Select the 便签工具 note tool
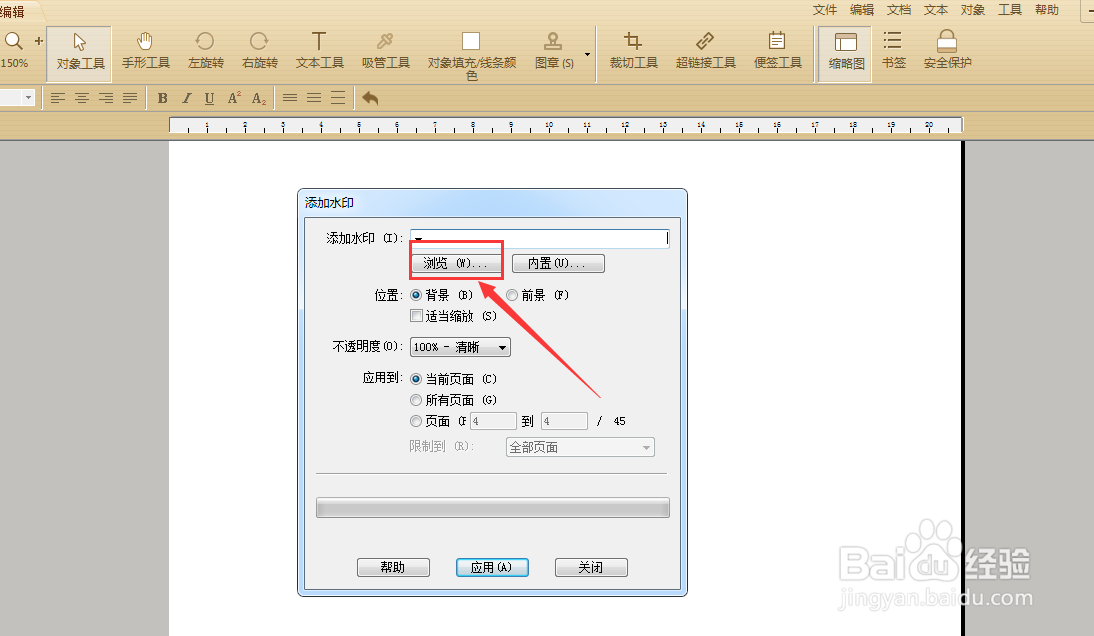 click(x=777, y=52)
